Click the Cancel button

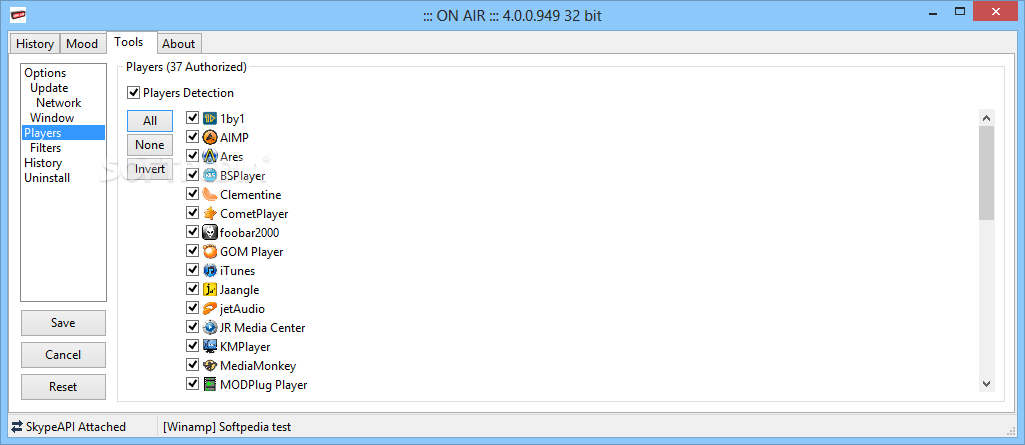63,355
